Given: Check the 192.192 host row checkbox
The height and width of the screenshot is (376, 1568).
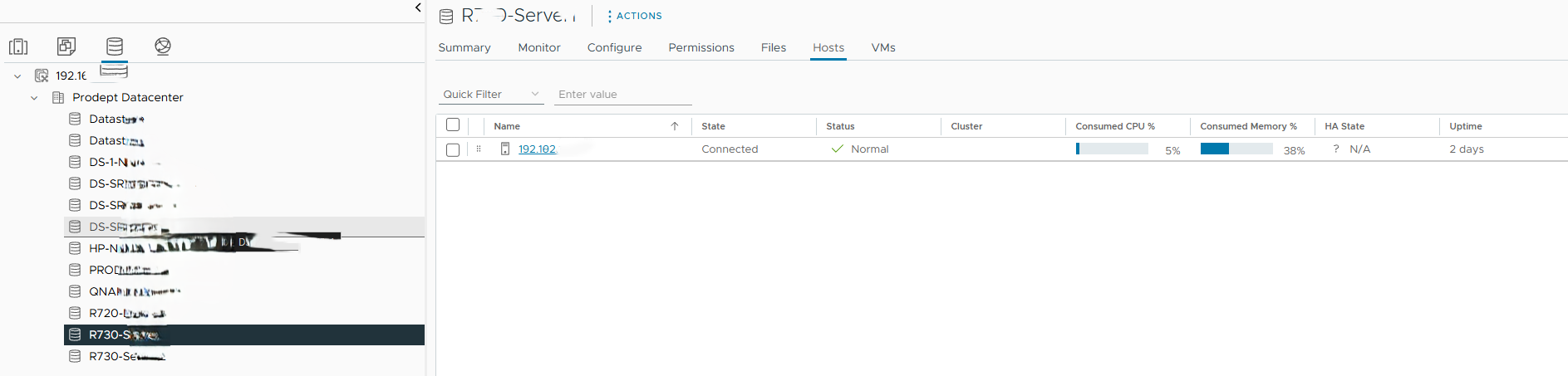Looking at the screenshot, I should click(453, 149).
